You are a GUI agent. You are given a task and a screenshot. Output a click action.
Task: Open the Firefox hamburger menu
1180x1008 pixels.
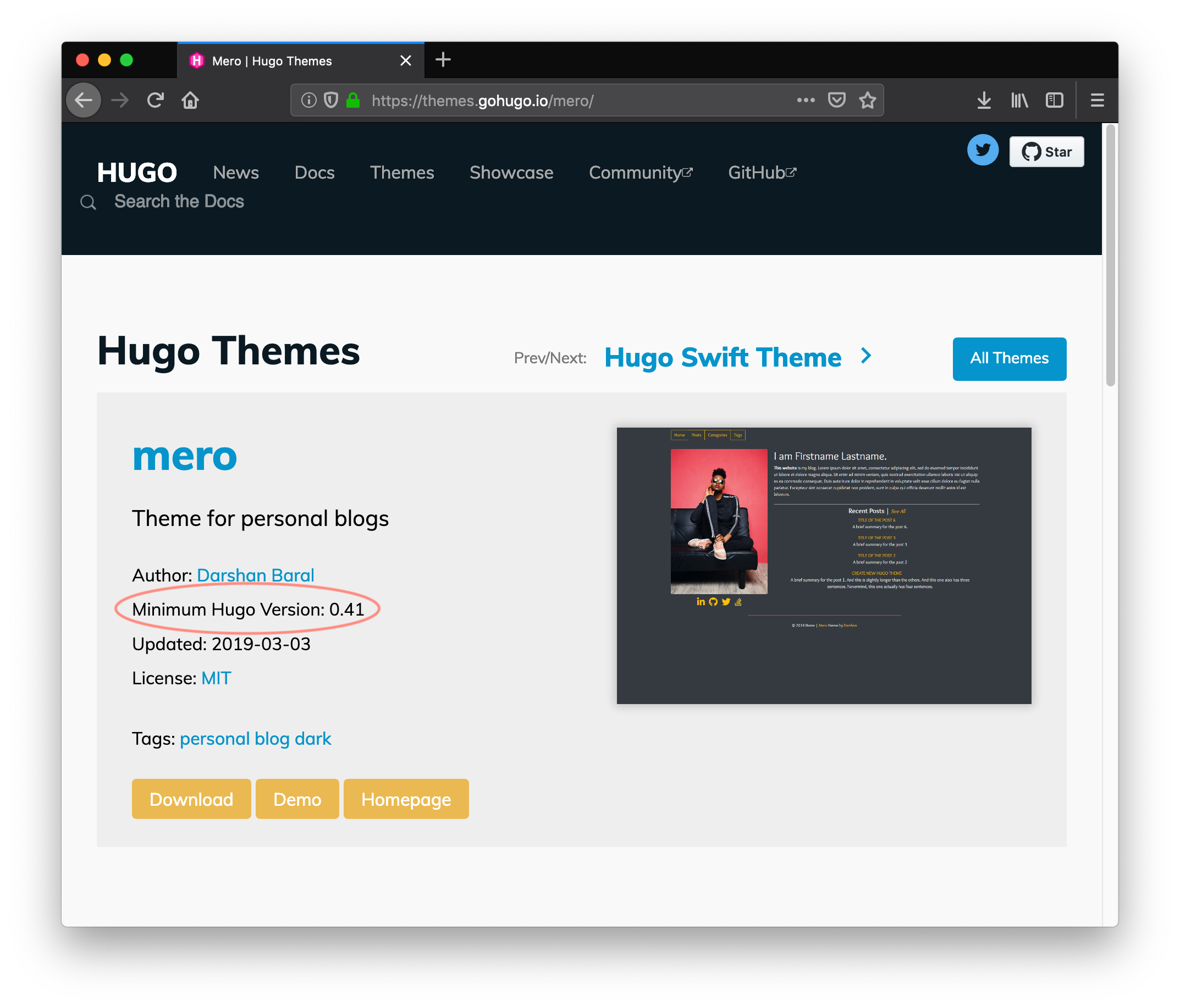pyautogui.click(x=1097, y=101)
